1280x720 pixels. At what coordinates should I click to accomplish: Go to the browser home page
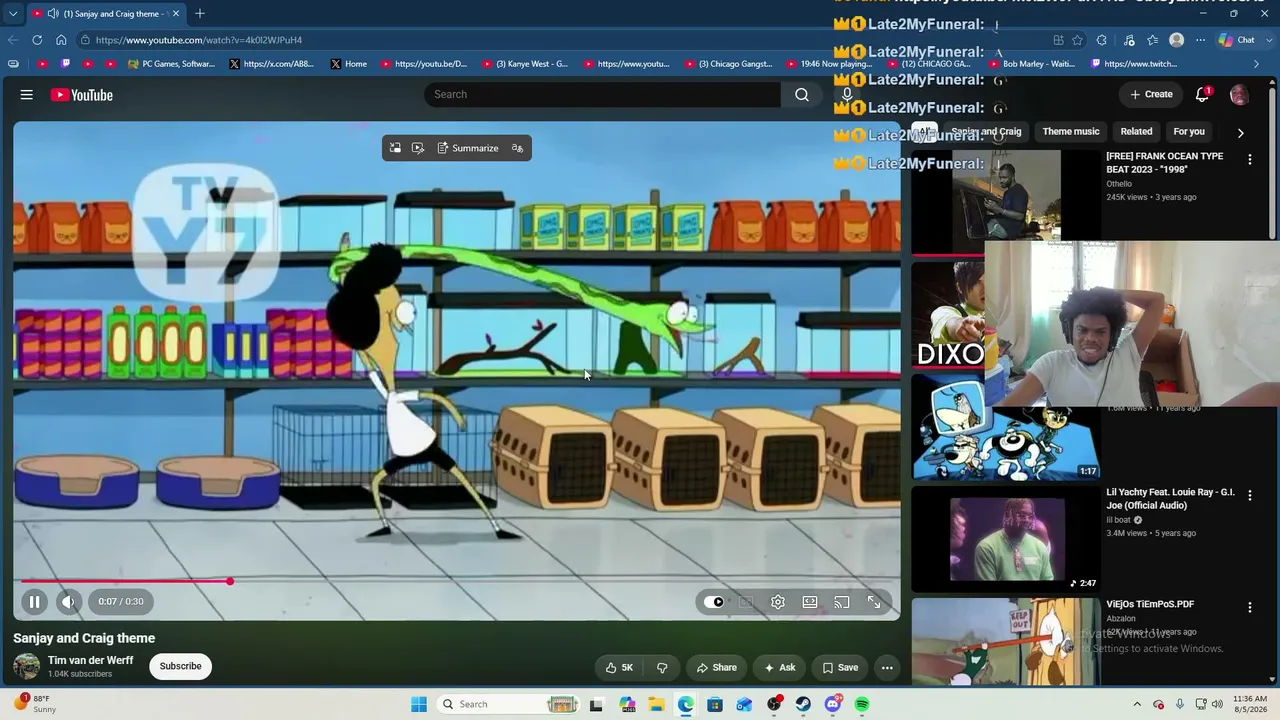(x=61, y=40)
